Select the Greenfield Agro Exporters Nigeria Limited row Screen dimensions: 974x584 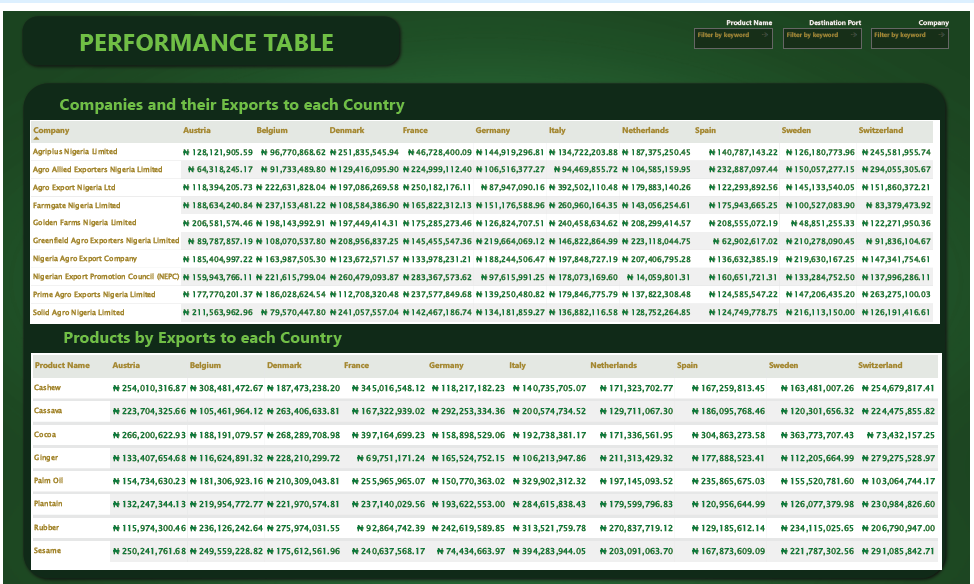click(106, 240)
